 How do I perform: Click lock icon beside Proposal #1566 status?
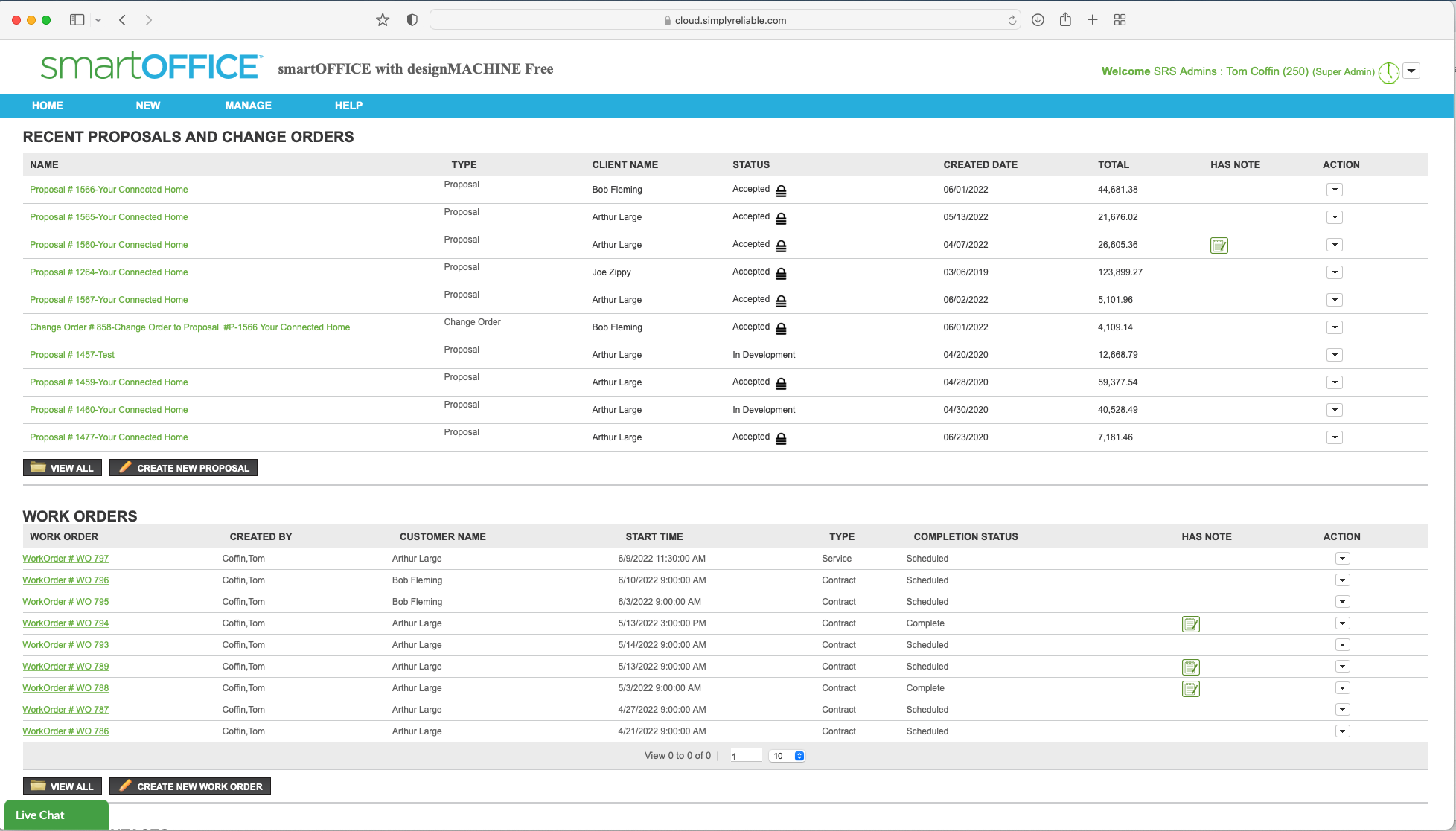781,191
